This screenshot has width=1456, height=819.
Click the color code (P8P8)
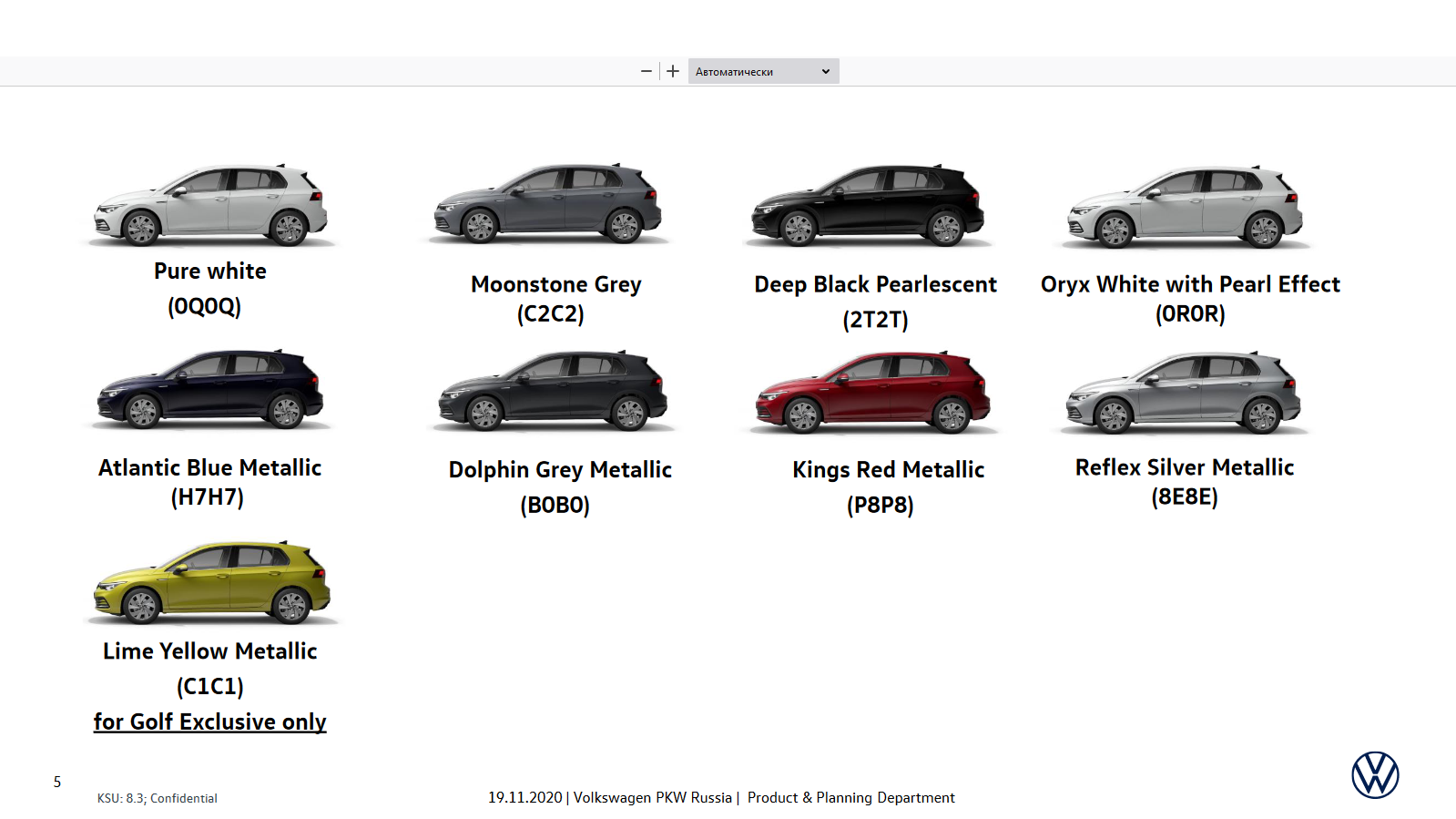coord(881,505)
